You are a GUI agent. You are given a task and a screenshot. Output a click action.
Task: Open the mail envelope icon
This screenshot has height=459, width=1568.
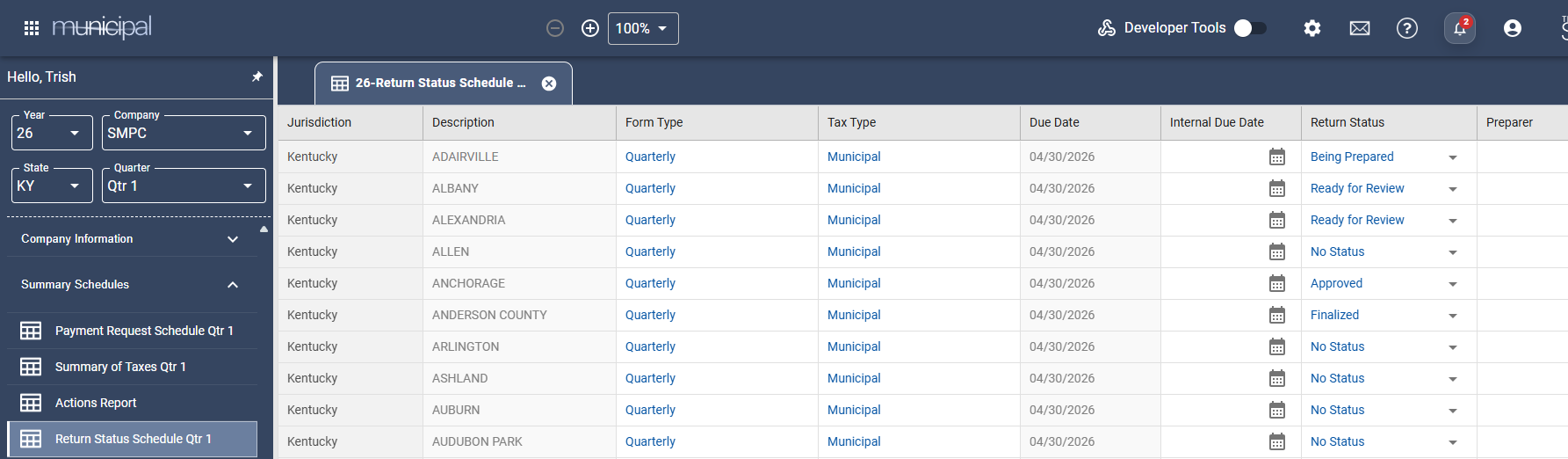pos(1360,28)
